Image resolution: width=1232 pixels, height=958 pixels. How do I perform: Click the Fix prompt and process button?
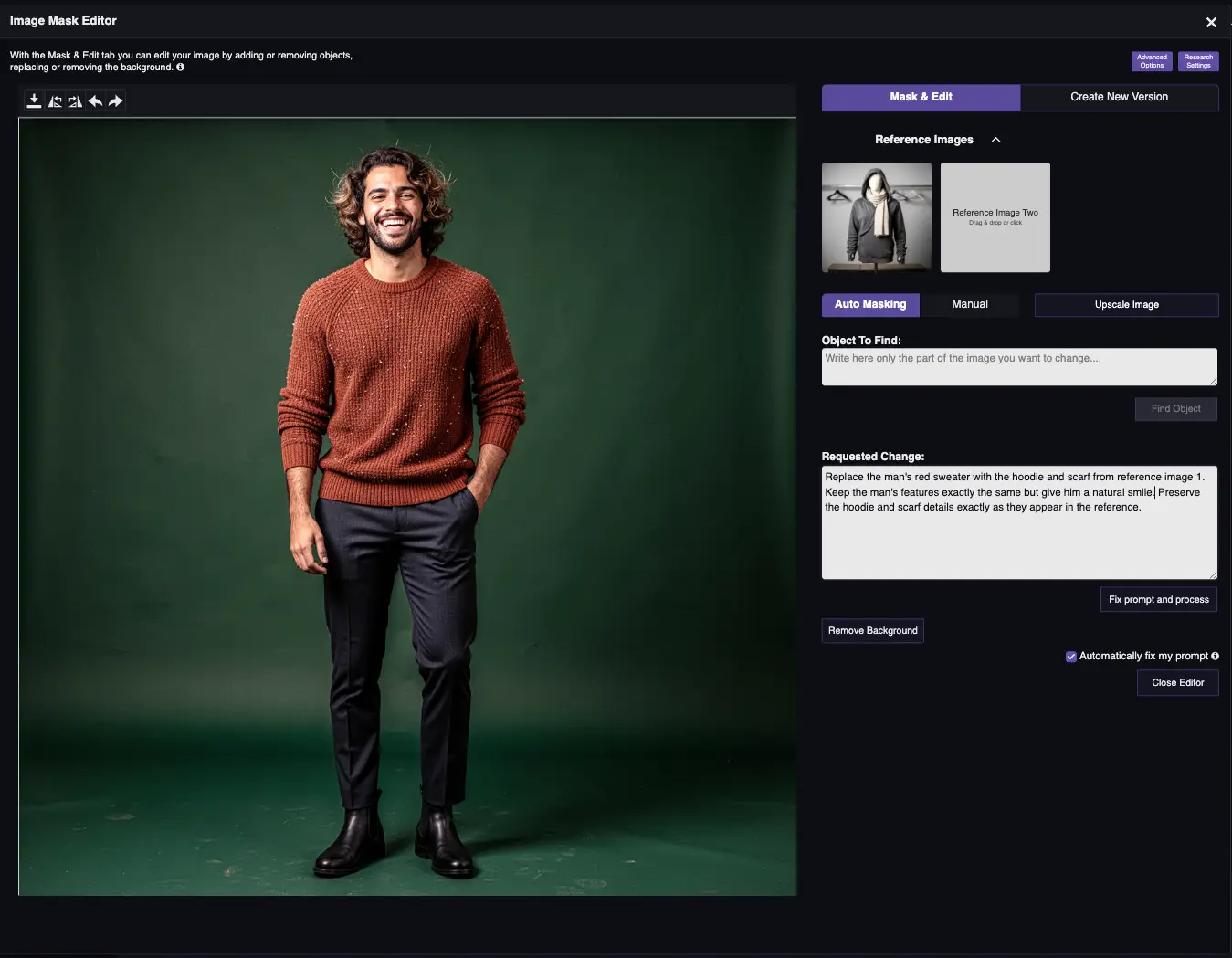pos(1158,600)
